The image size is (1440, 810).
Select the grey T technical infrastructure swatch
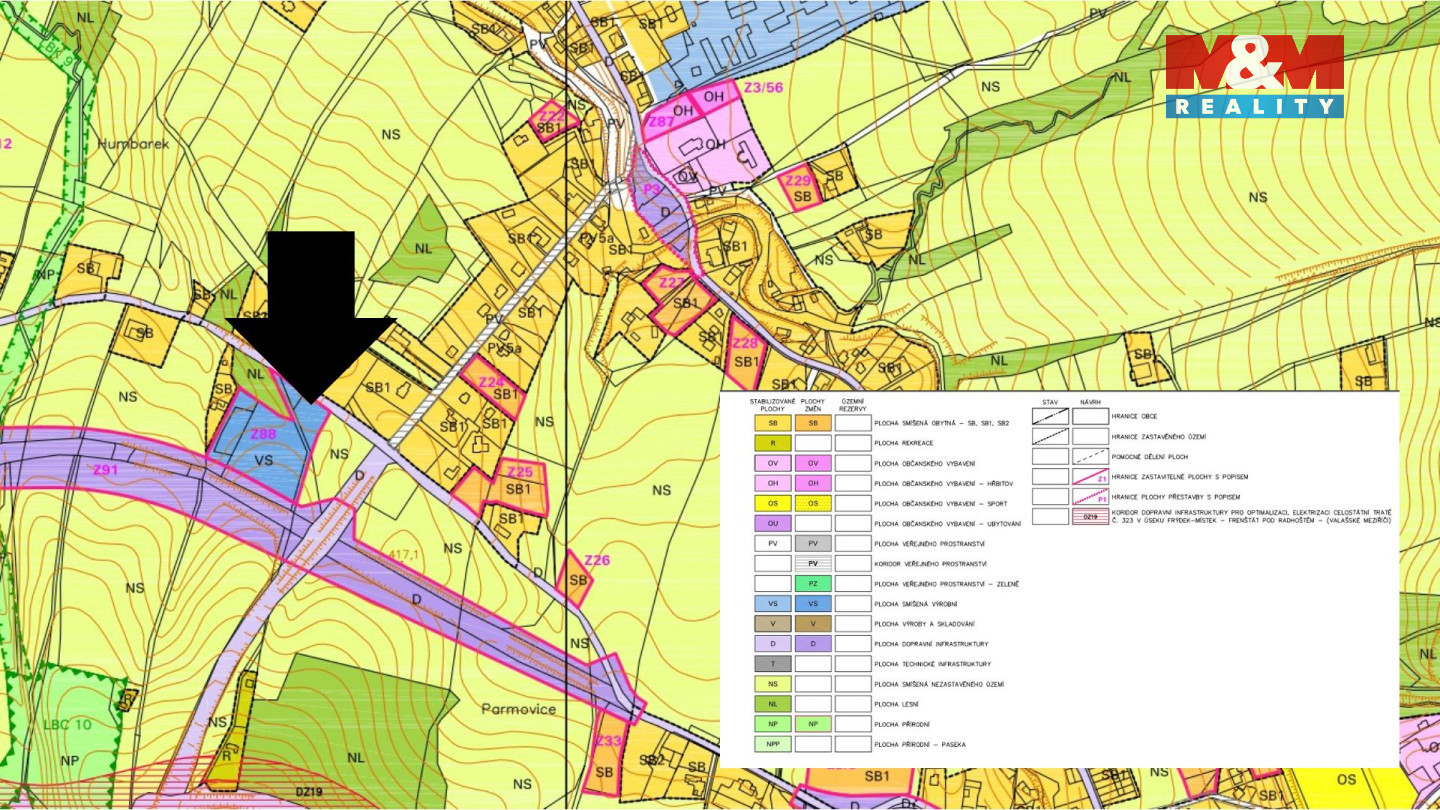(773, 664)
